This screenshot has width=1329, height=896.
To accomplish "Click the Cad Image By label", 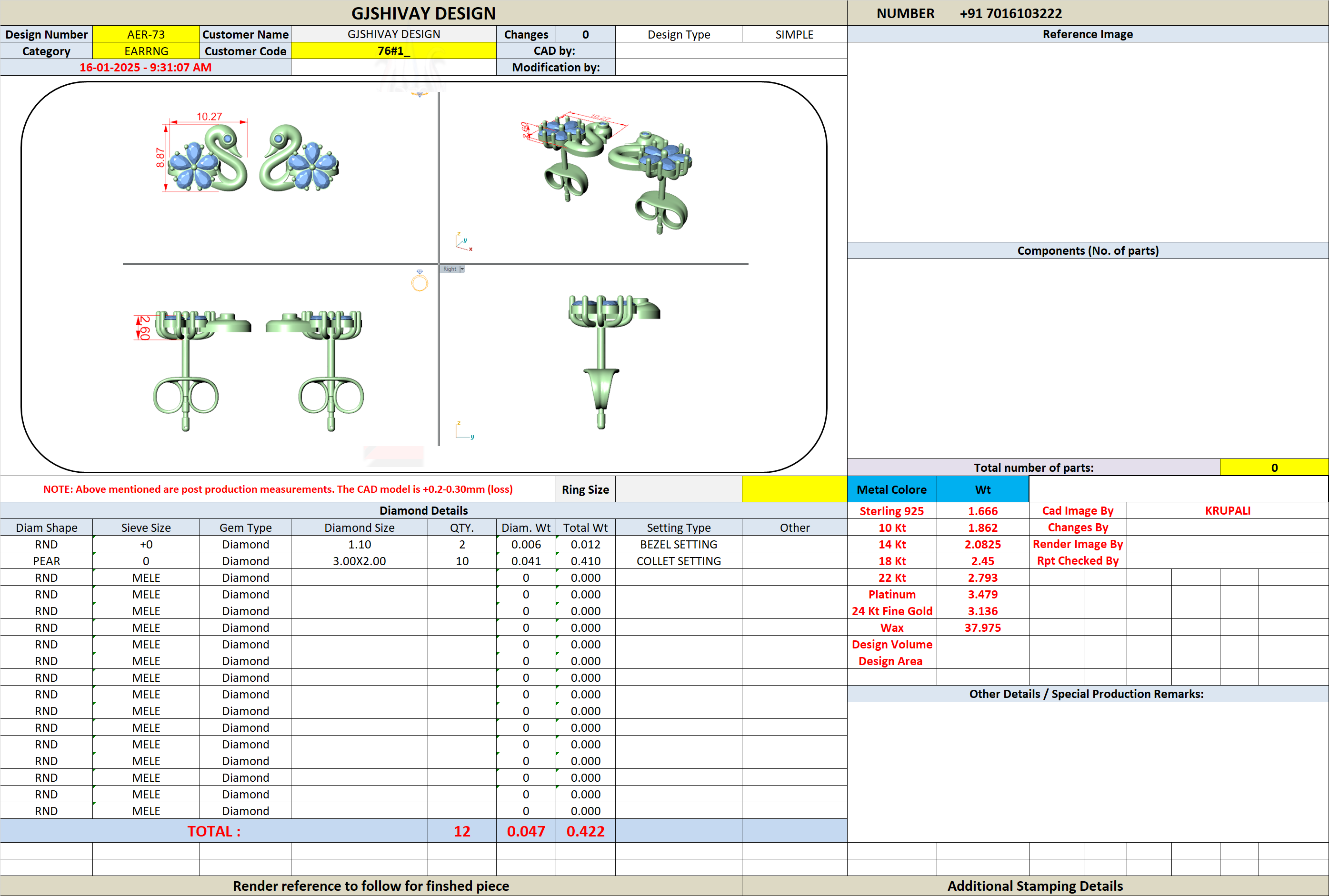I will click(x=1078, y=510).
